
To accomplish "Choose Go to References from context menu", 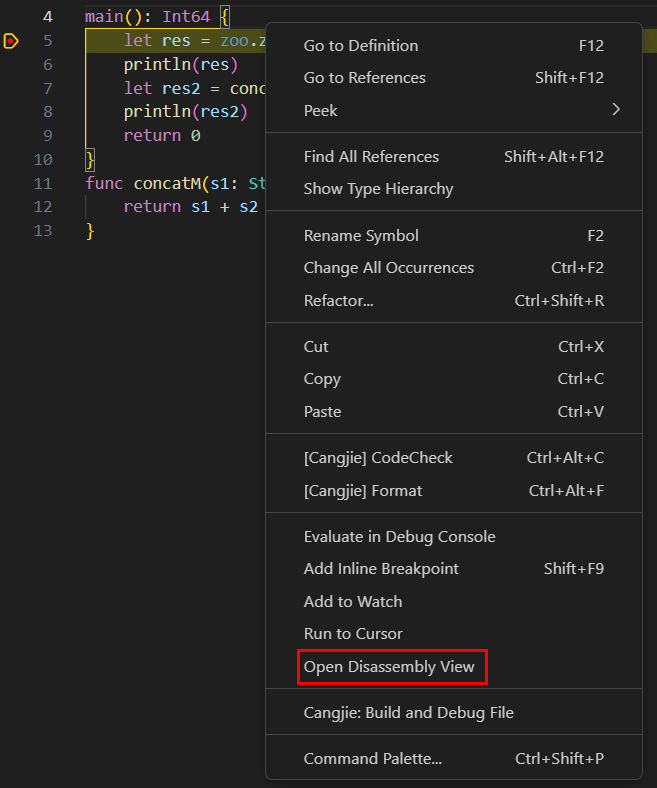I will point(364,78).
